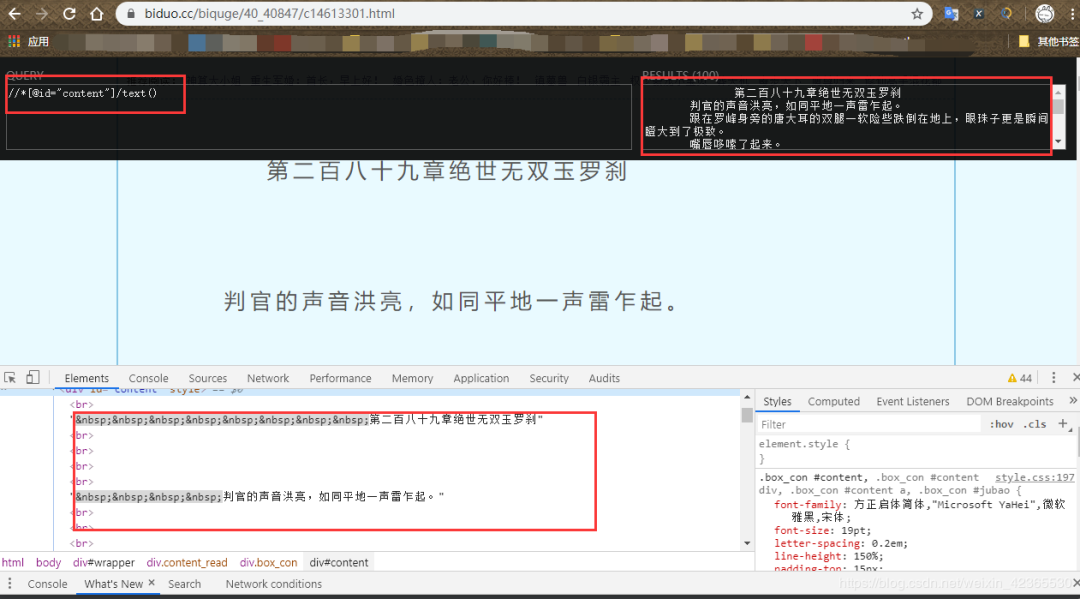Open the drawer Console tab

[x=48, y=584]
